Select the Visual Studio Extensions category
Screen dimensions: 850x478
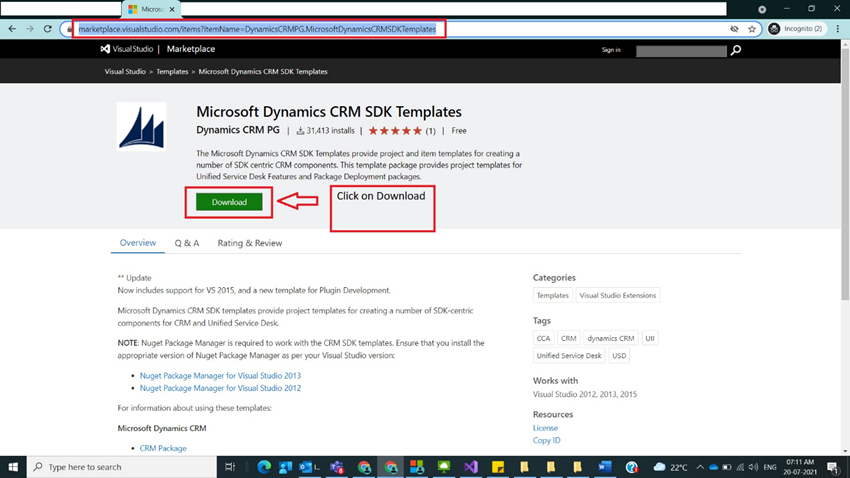(617, 295)
